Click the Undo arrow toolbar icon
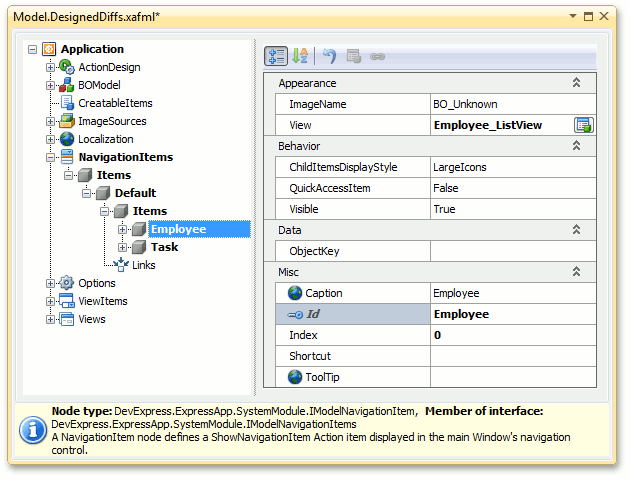 [329, 56]
